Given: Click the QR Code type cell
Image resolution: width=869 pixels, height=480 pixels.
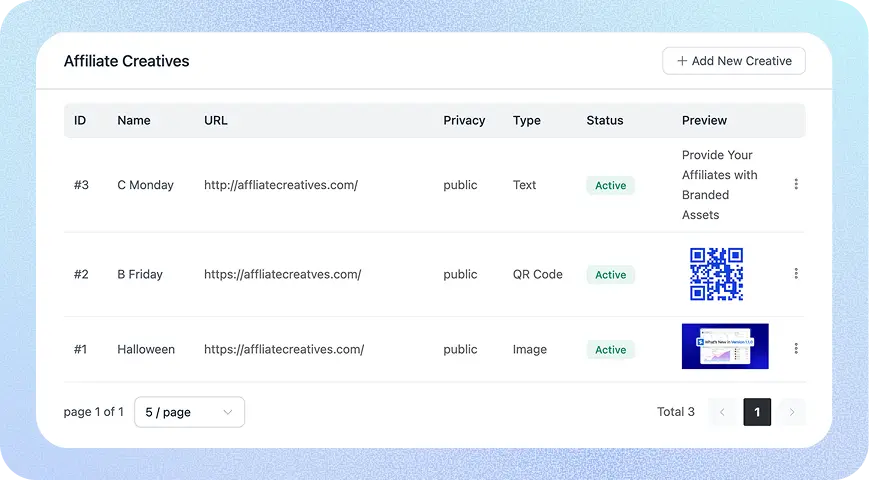Looking at the screenshot, I should coord(538,274).
